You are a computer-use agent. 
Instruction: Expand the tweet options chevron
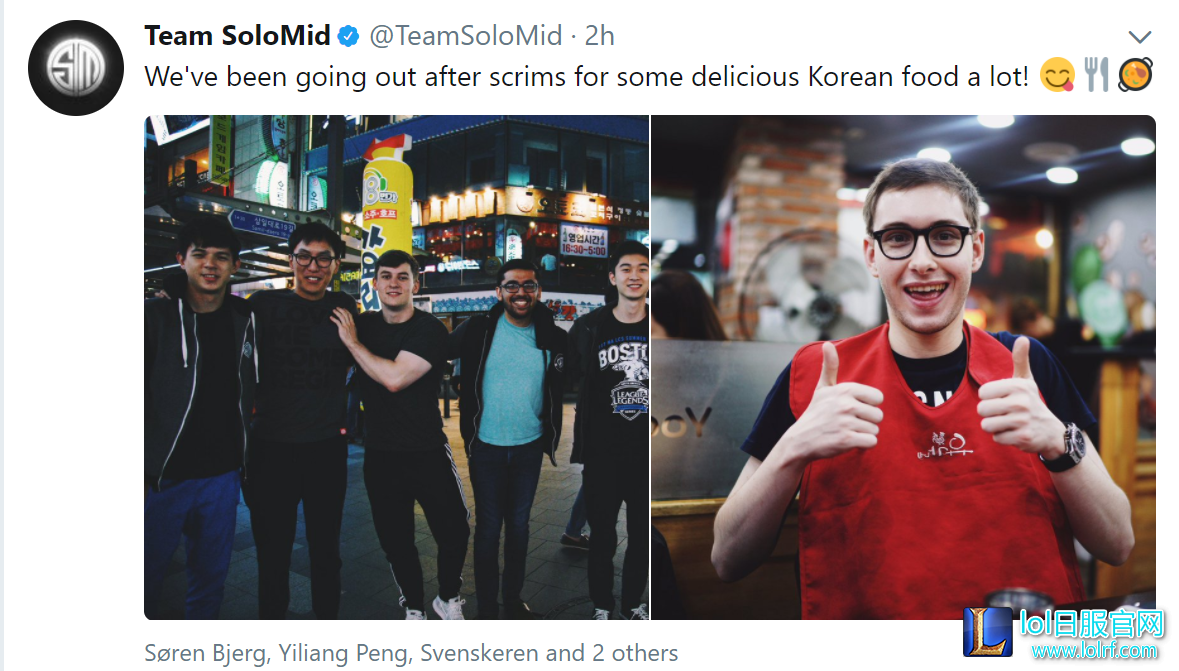(x=1140, y=37)
